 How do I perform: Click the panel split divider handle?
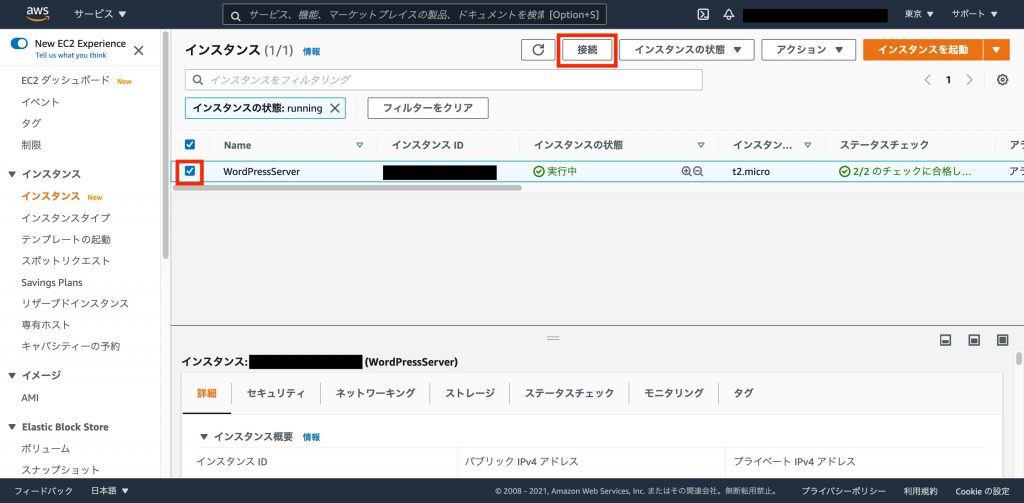coord(553,338)
